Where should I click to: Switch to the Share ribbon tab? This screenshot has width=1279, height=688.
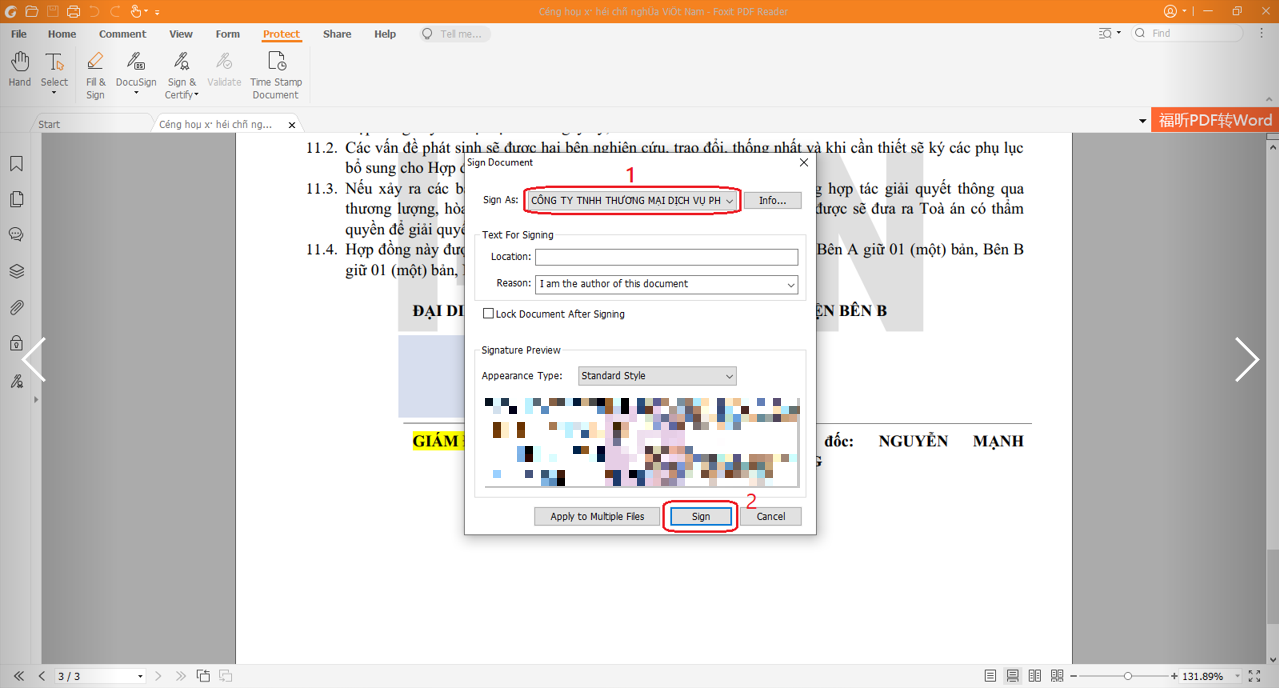tap(337, 34)
